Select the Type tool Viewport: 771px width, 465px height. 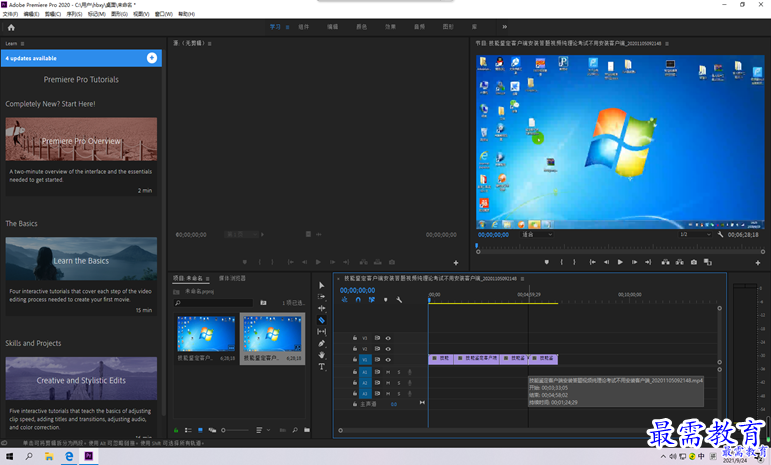pos(322,367)
